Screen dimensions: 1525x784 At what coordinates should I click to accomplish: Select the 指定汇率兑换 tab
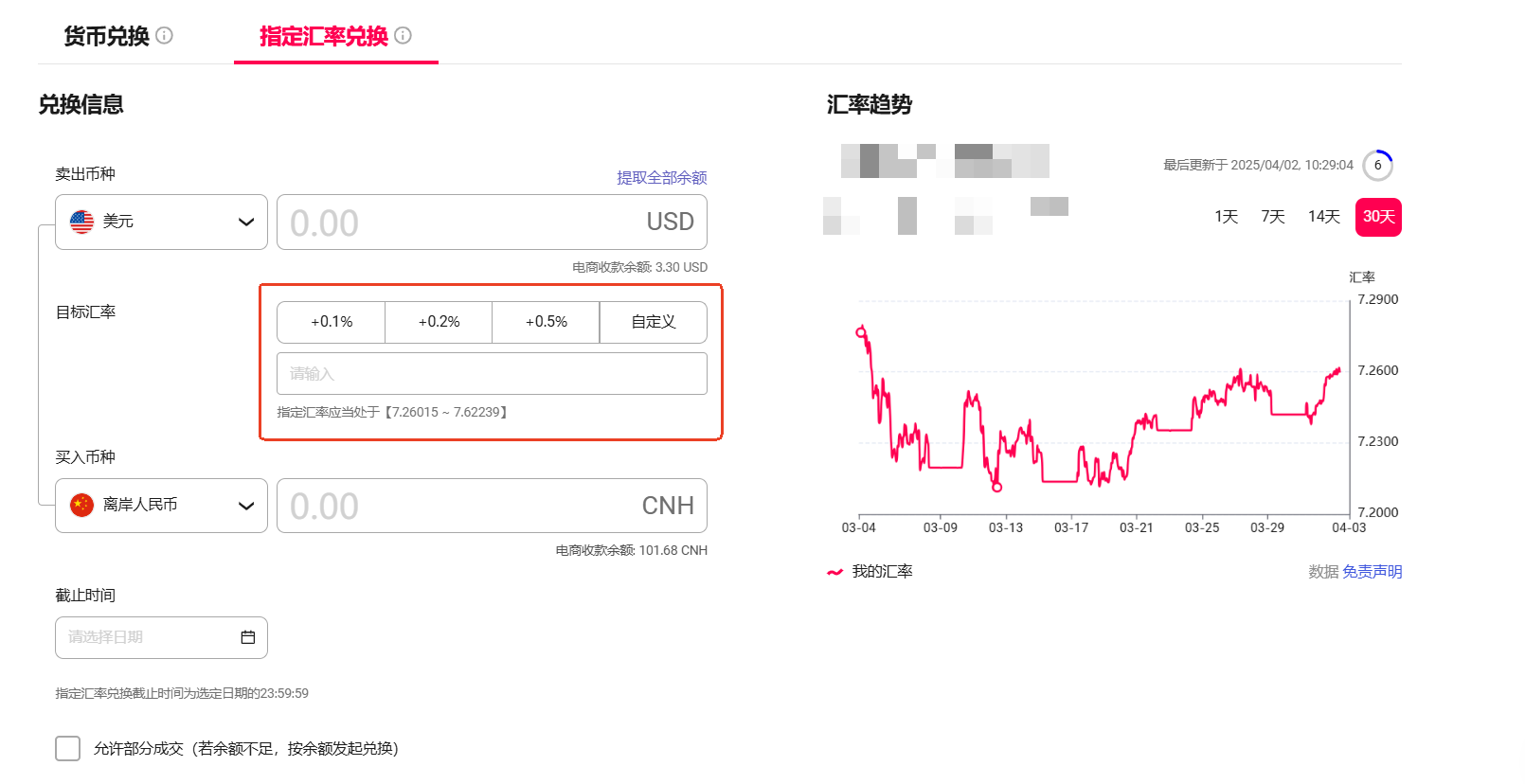324,36
